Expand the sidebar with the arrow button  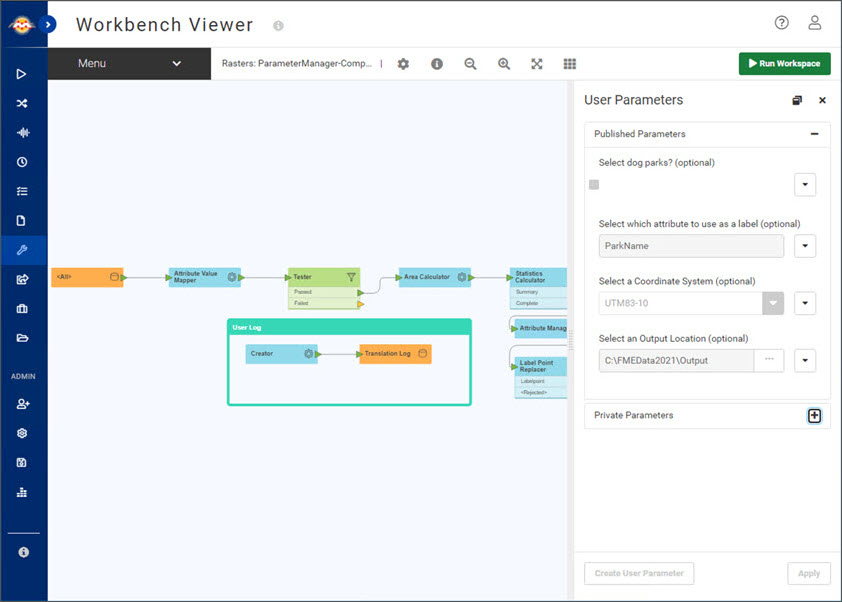pyautogui.click(x=48, y=24)
